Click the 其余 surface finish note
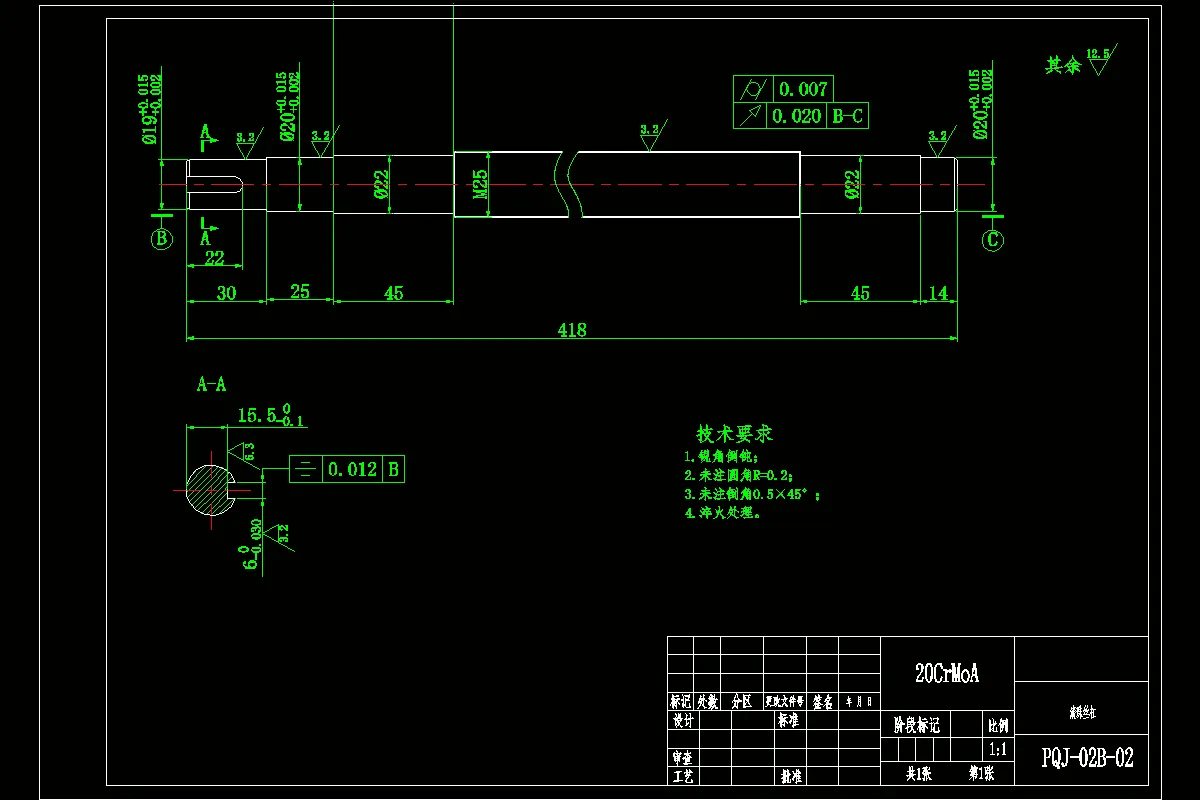1200x800 pixels. 1063,66
